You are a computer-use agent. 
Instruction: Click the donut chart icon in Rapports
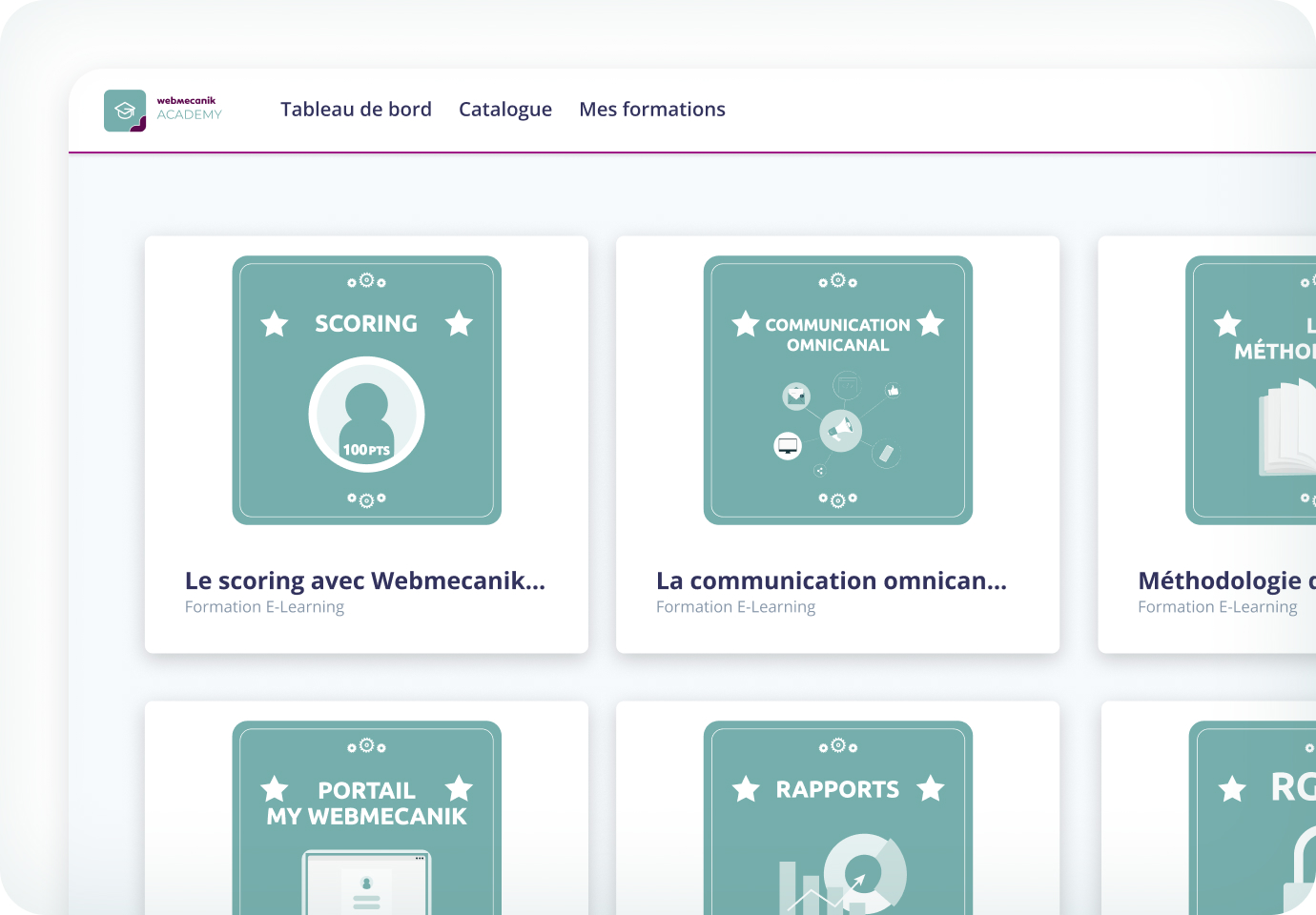click(x=865, y=870)
